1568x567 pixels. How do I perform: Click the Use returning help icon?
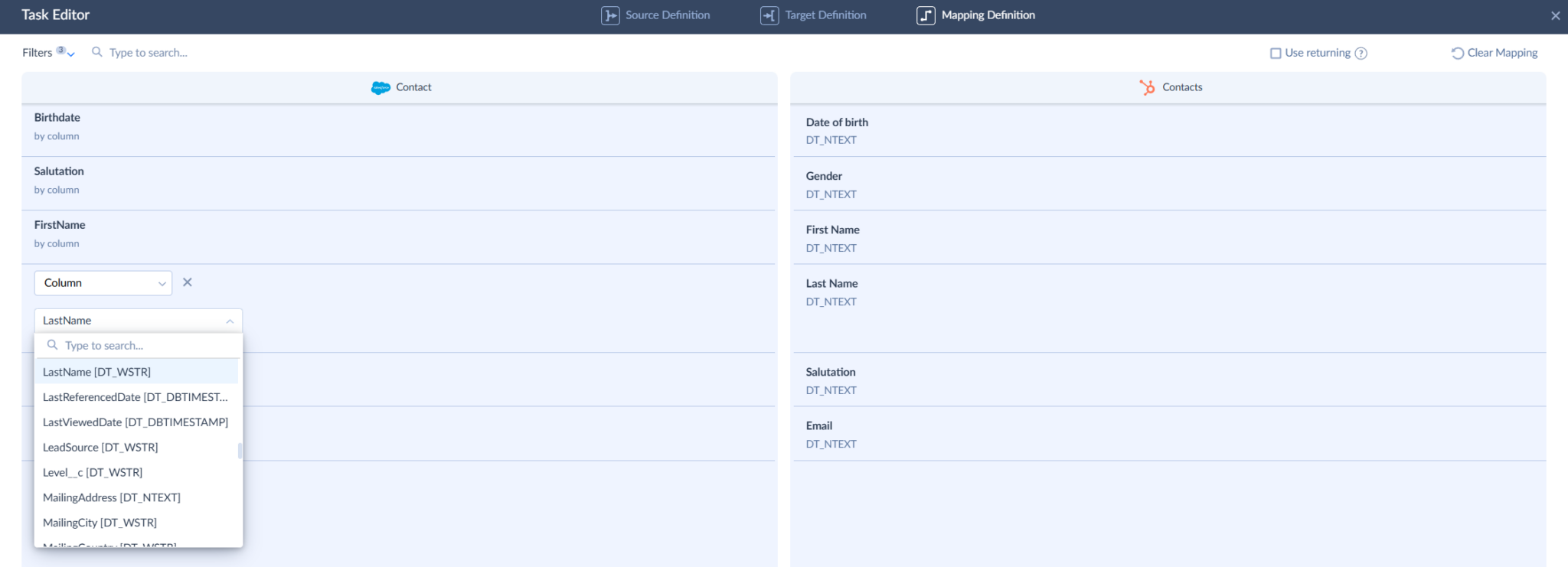1361,54
